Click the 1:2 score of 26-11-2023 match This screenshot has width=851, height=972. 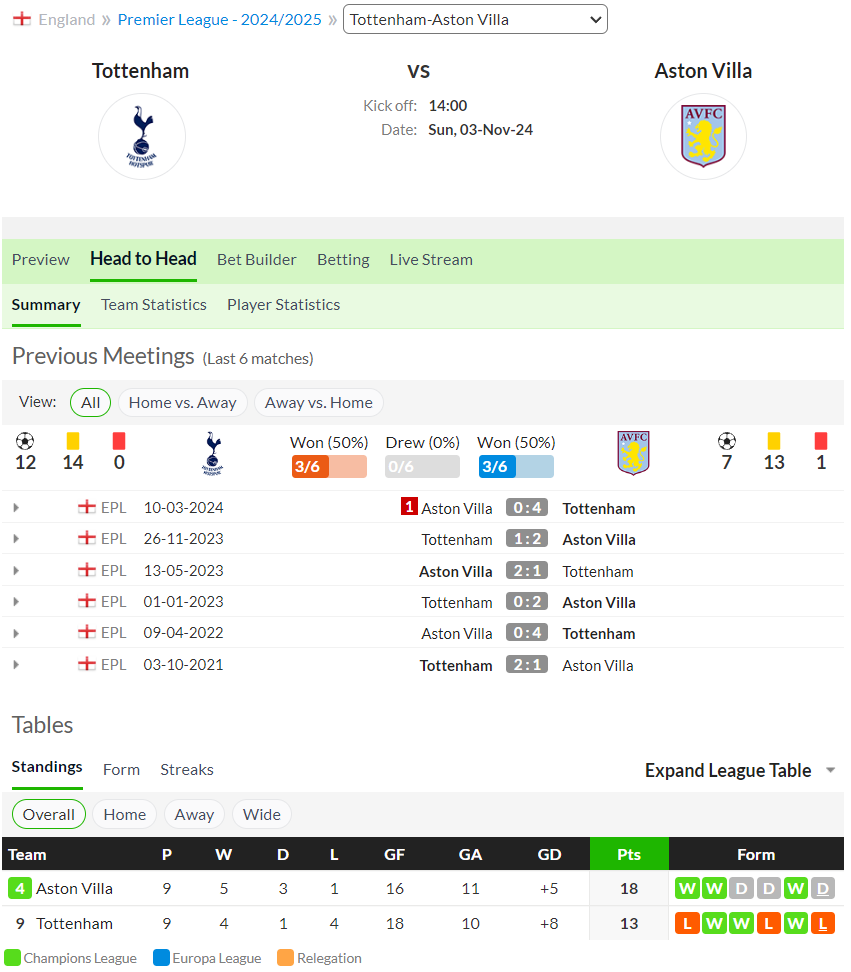coord(527,538)
